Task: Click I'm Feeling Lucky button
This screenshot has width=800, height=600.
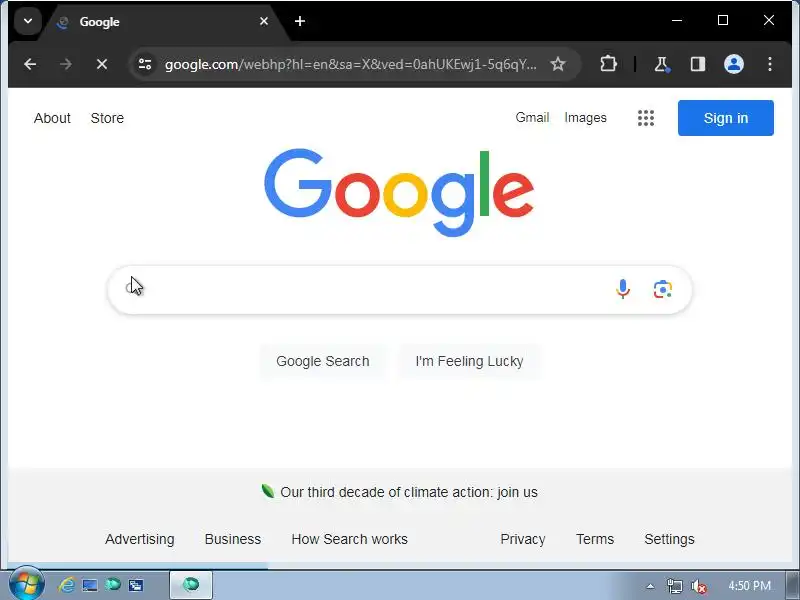Action: coord(469,361)
